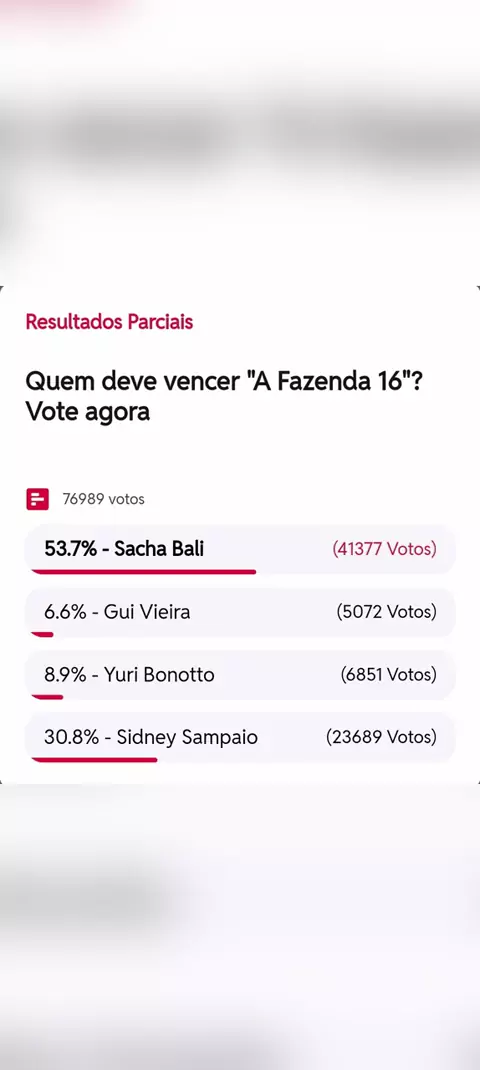Click the red poll icon beside vote total
The image size is (480, 1070).
pyautogui.click(x=38, y=499)
